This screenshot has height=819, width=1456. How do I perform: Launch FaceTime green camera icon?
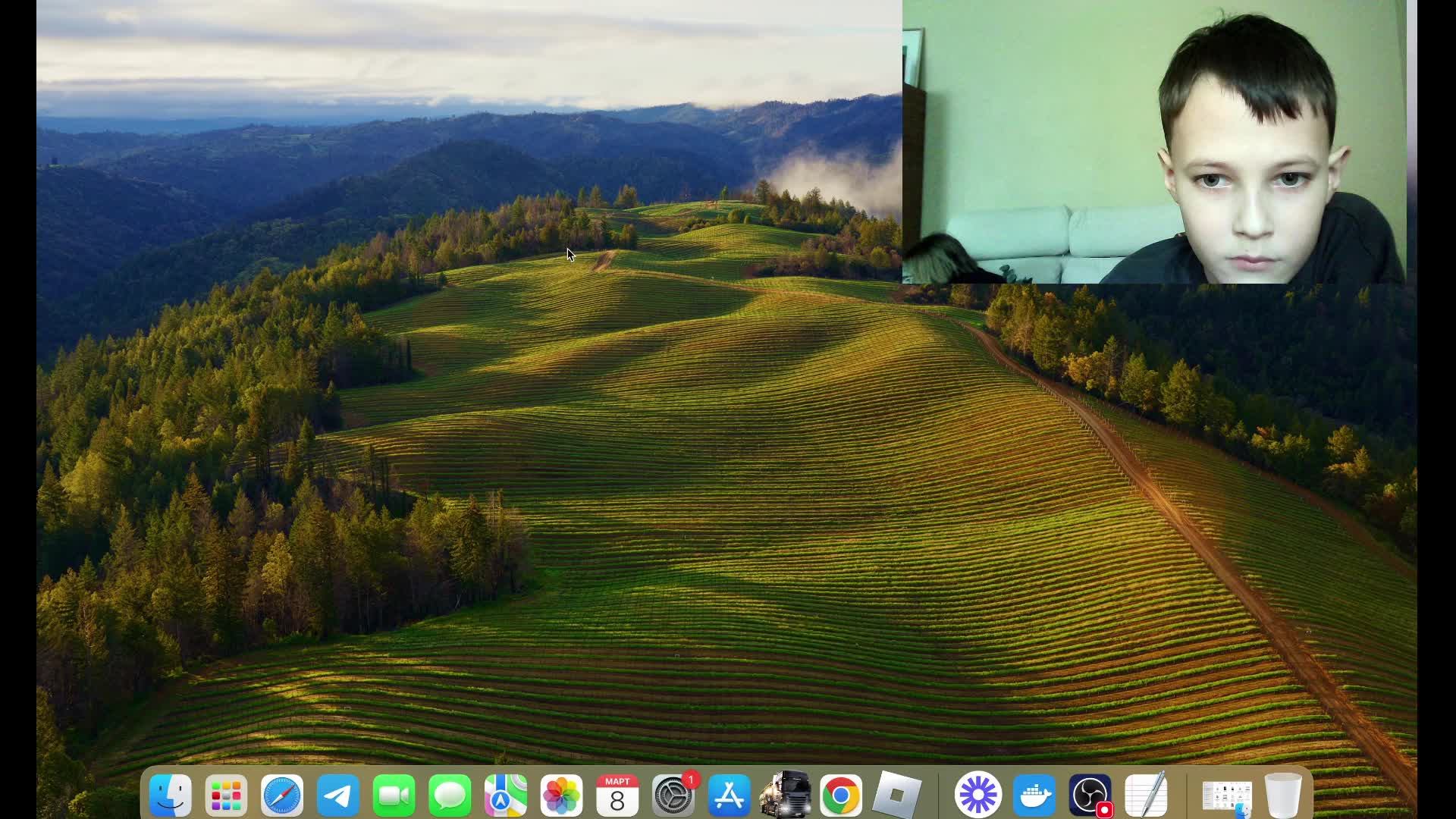point(394,795)
